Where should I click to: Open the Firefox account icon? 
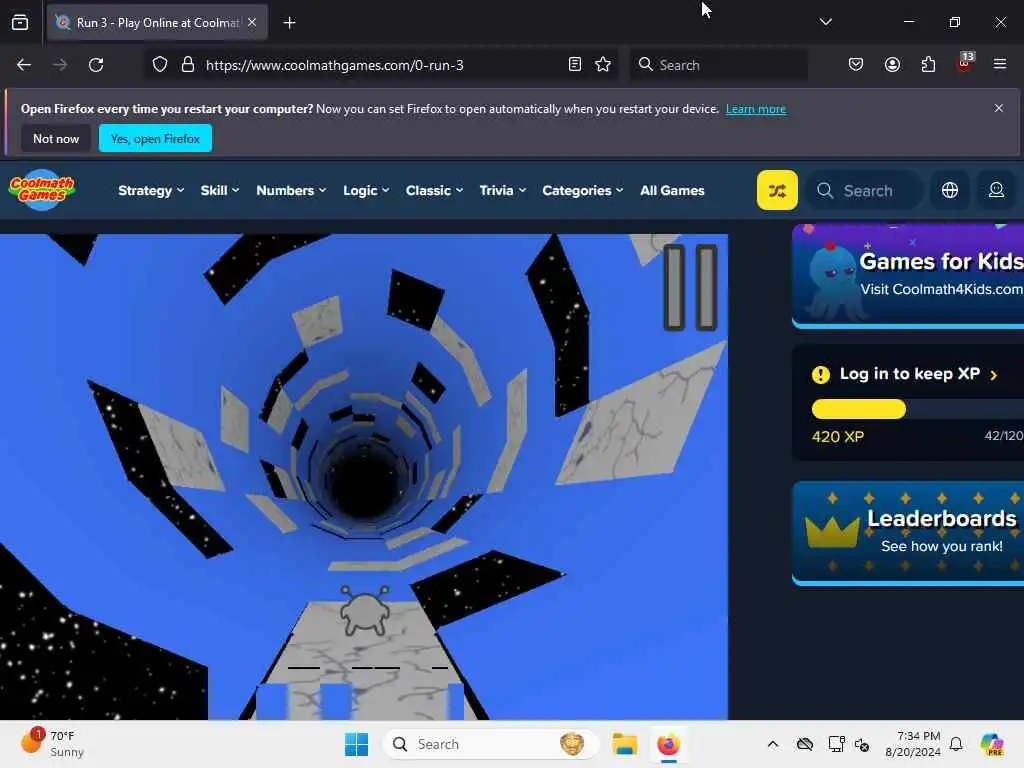click(892, 65)
